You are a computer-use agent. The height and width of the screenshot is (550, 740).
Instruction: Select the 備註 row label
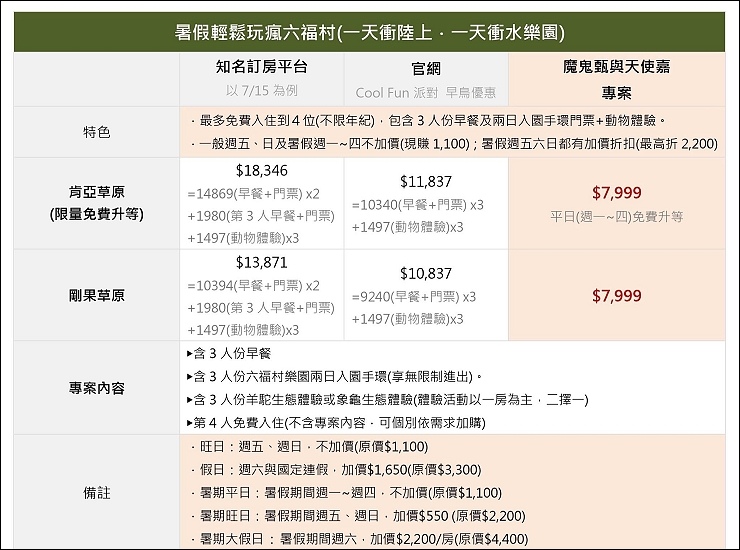click(96, 493)
